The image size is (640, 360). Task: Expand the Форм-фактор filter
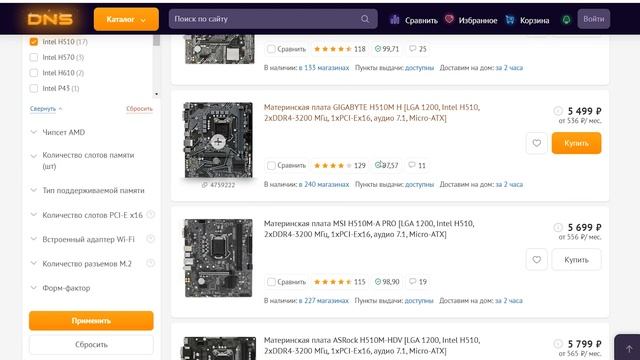(x=66, y=288)
